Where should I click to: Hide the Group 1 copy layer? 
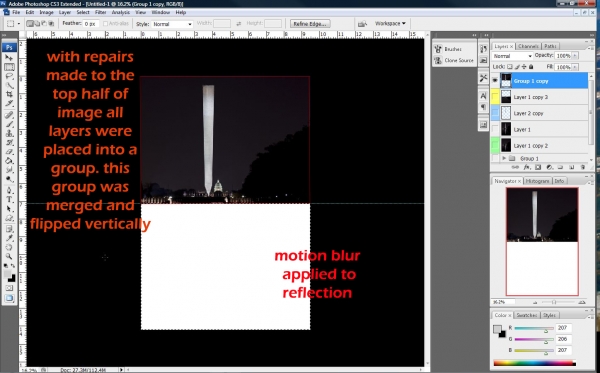tap(495, 81)
